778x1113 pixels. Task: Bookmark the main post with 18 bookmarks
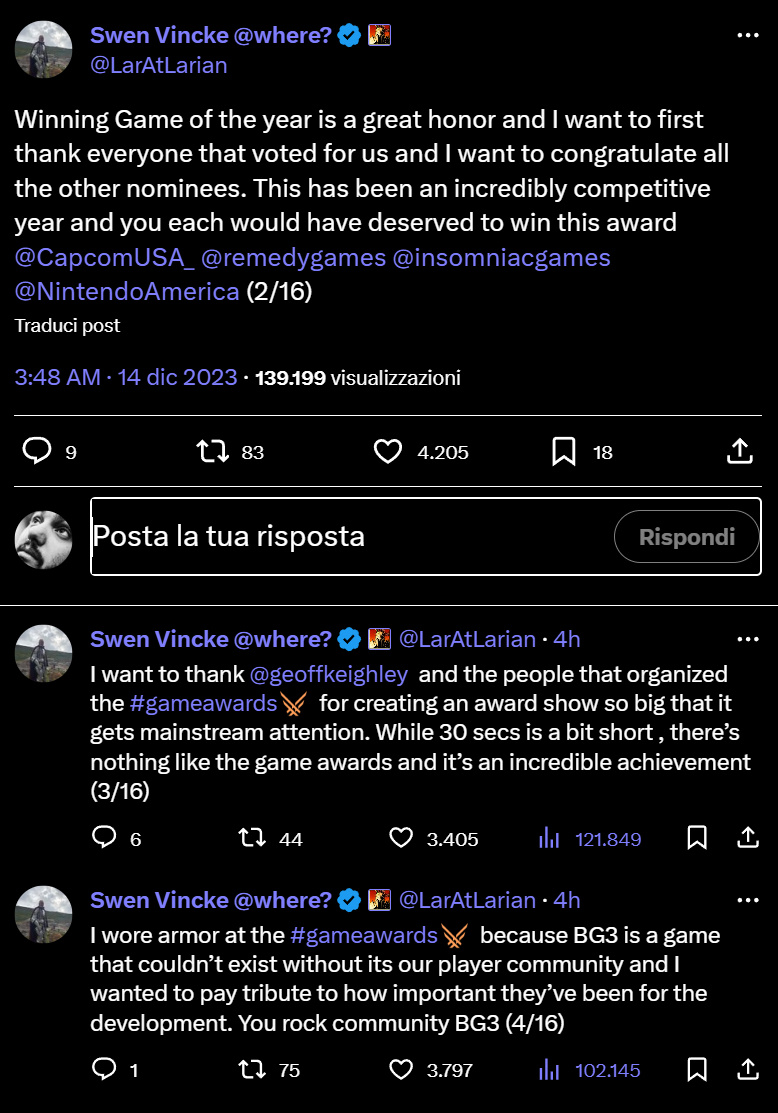point(564,452)
